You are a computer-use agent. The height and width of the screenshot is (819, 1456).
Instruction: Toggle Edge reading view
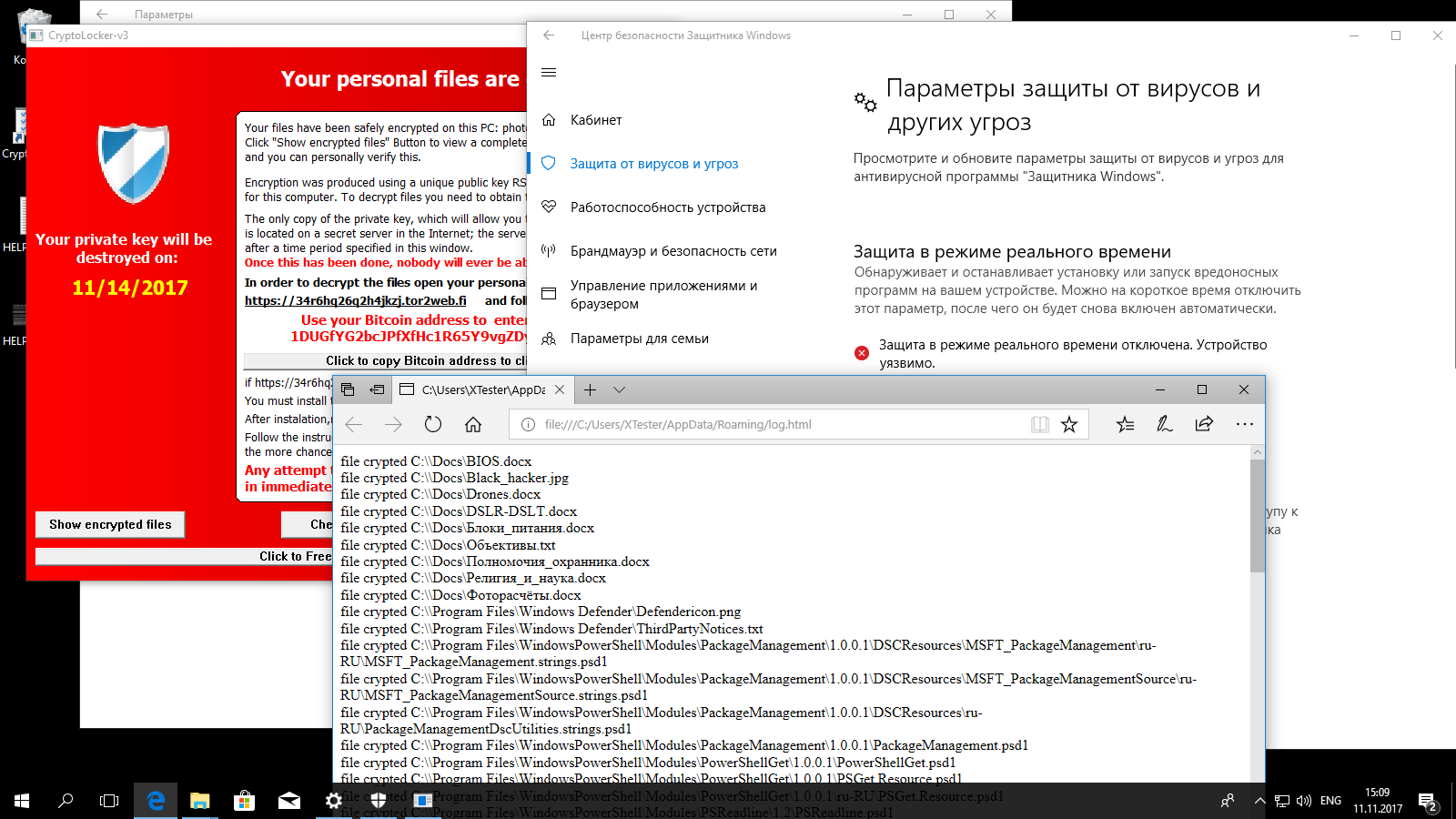pos(1040,424)
